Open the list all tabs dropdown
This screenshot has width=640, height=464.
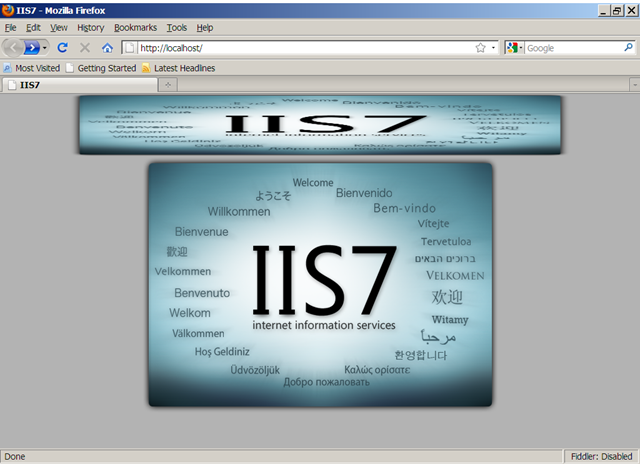pos(635,85)
